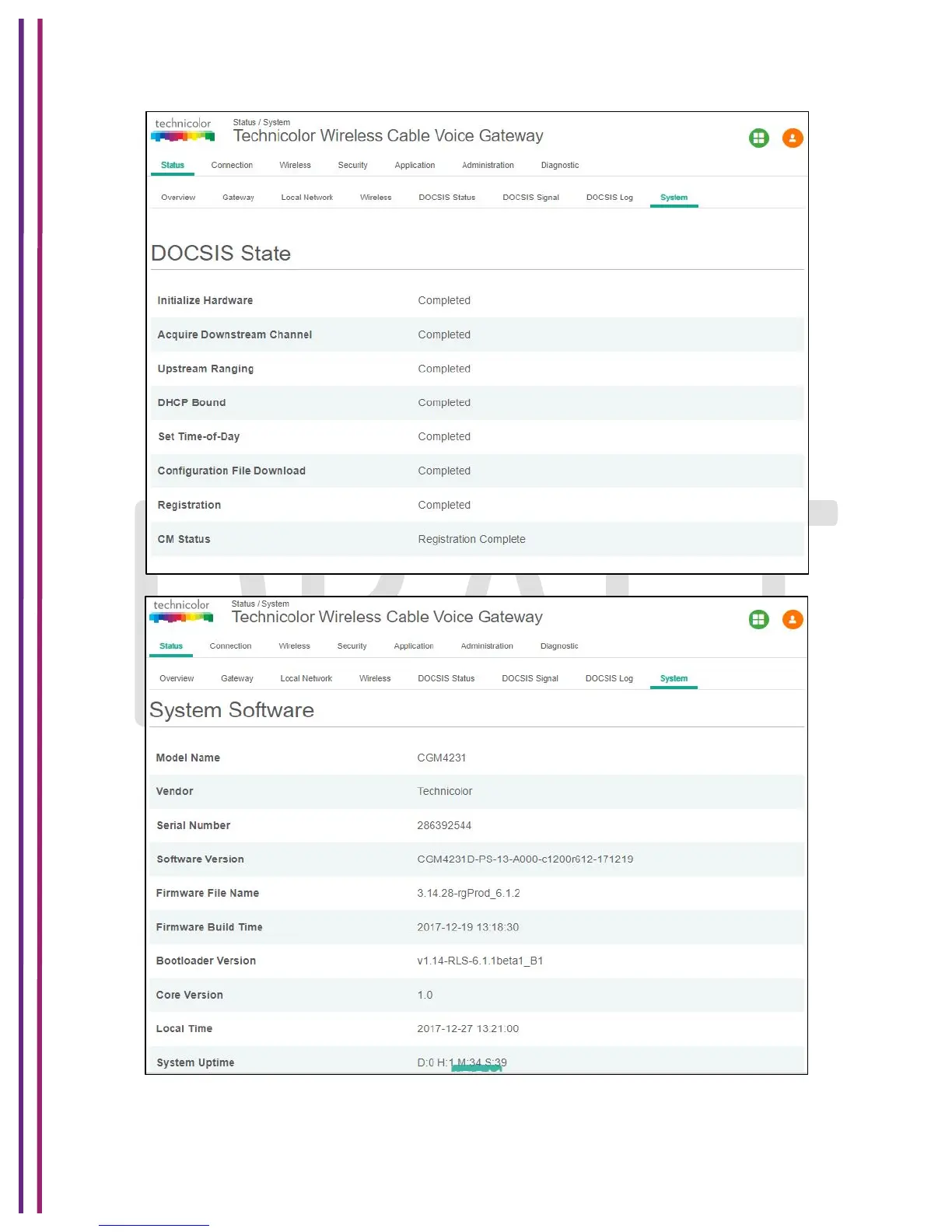
Task: Click the System Software heading
Action: 232,711
